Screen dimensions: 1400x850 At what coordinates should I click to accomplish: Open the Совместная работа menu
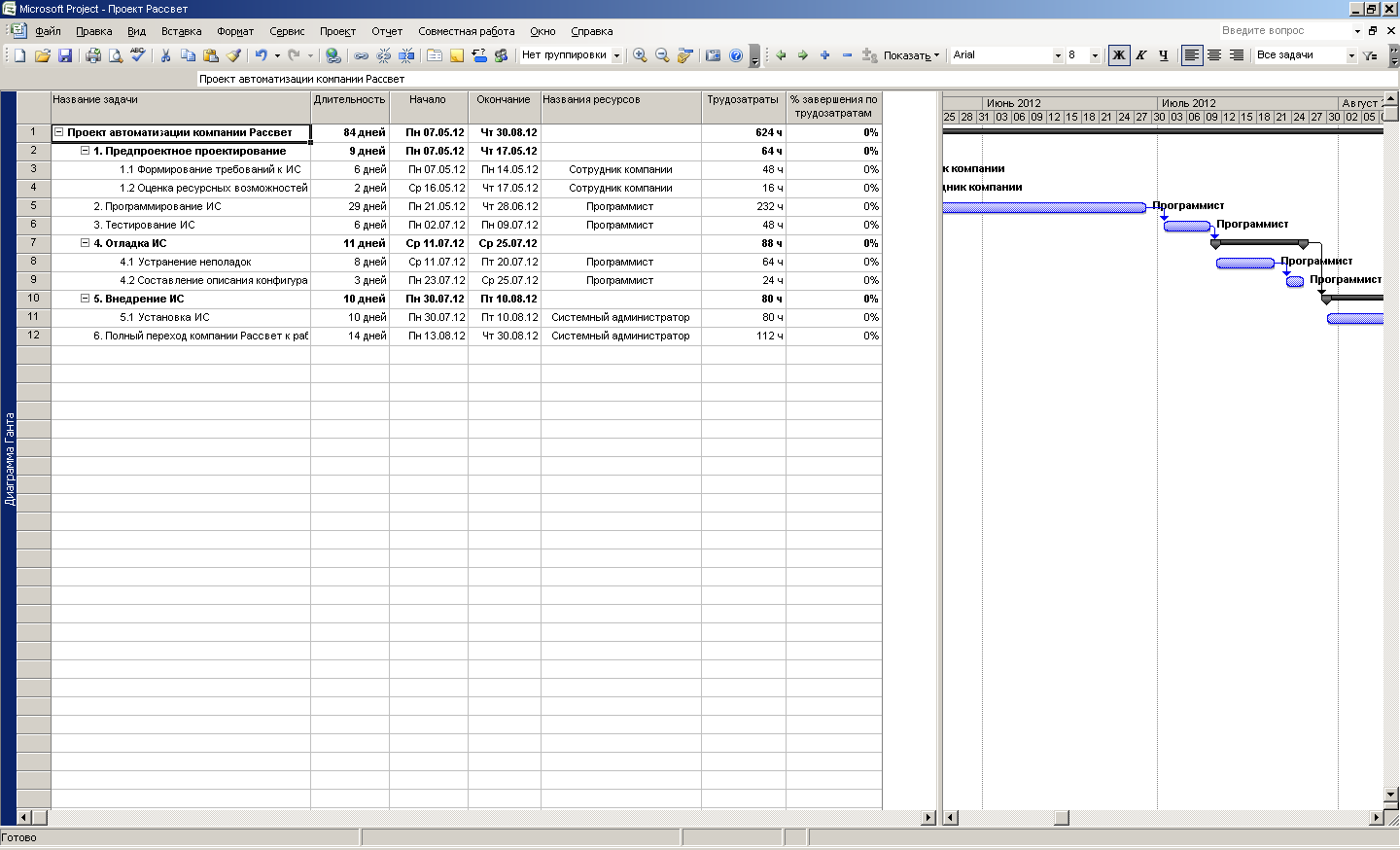click(467, 31)
